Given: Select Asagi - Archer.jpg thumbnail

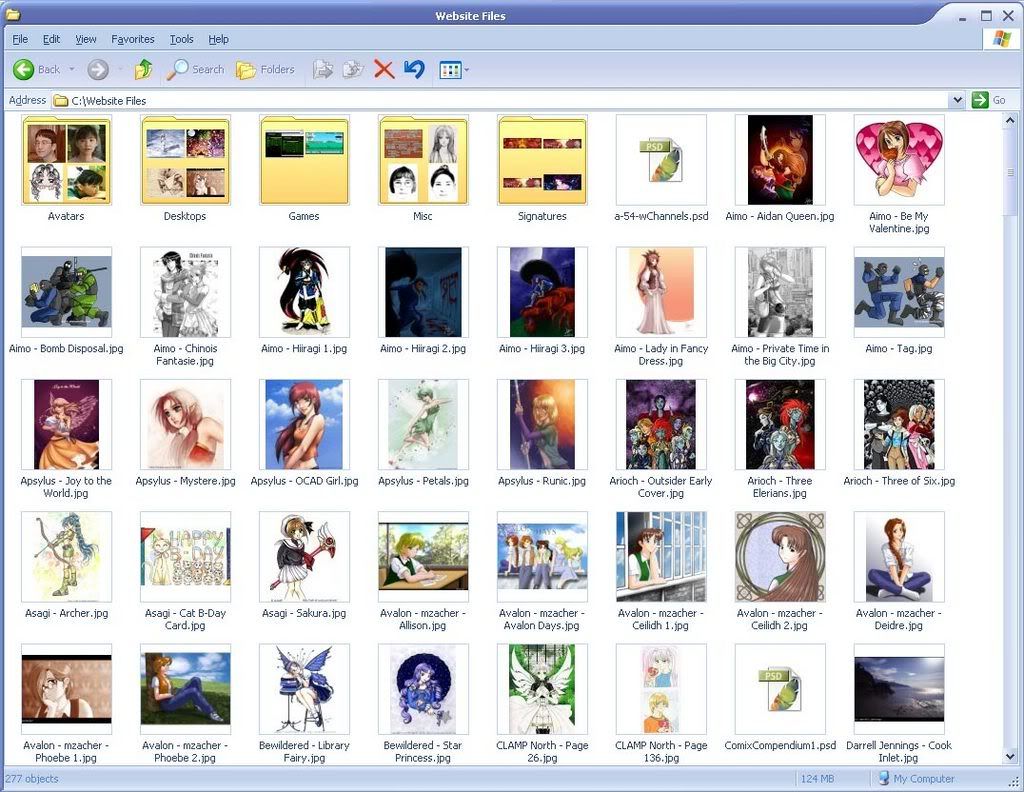Looking at the screenshot, I should pyautogui.click(x=66, y=557).
